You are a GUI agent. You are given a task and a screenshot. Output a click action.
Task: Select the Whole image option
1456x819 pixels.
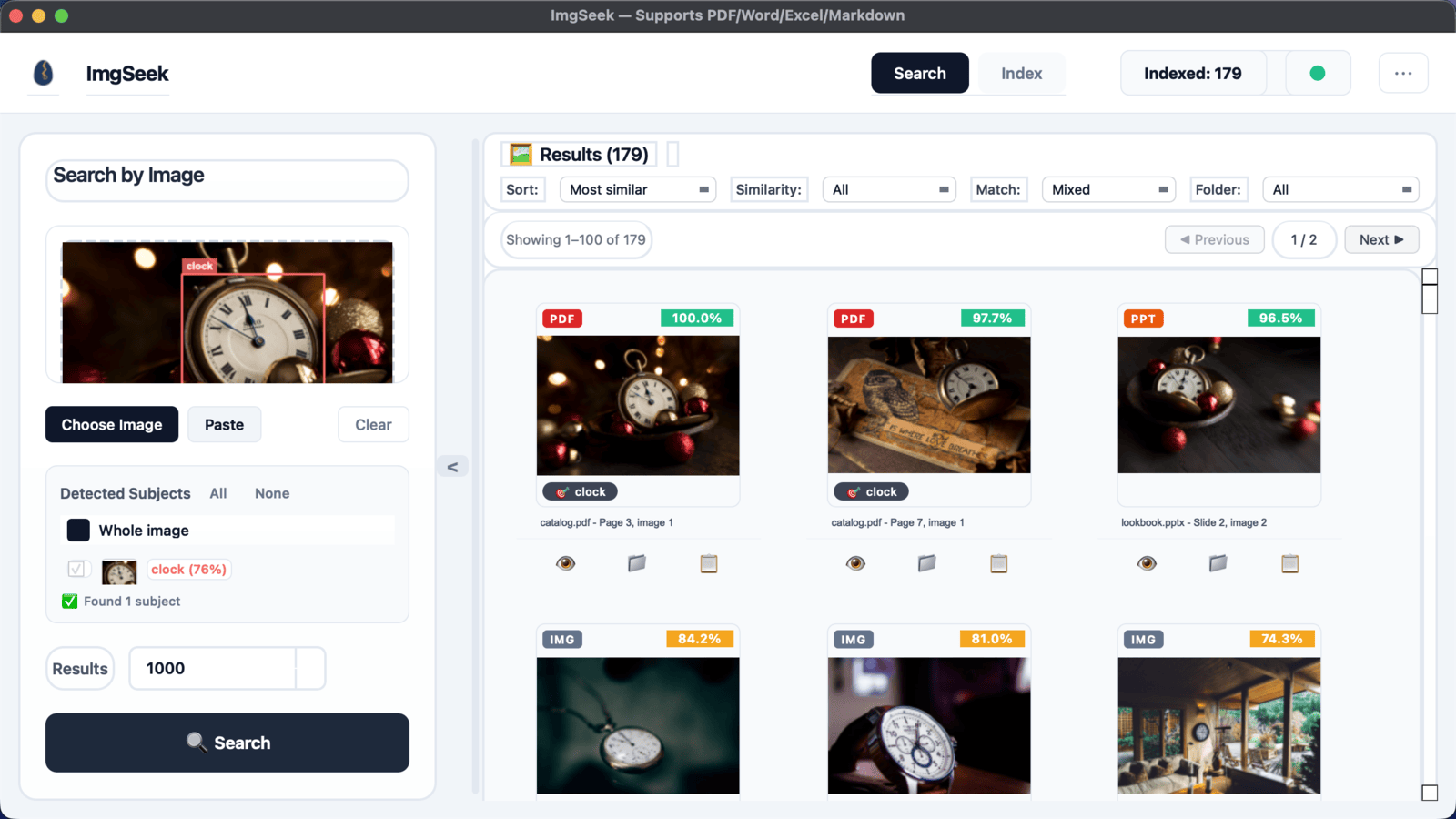click(x=227, y=531)
